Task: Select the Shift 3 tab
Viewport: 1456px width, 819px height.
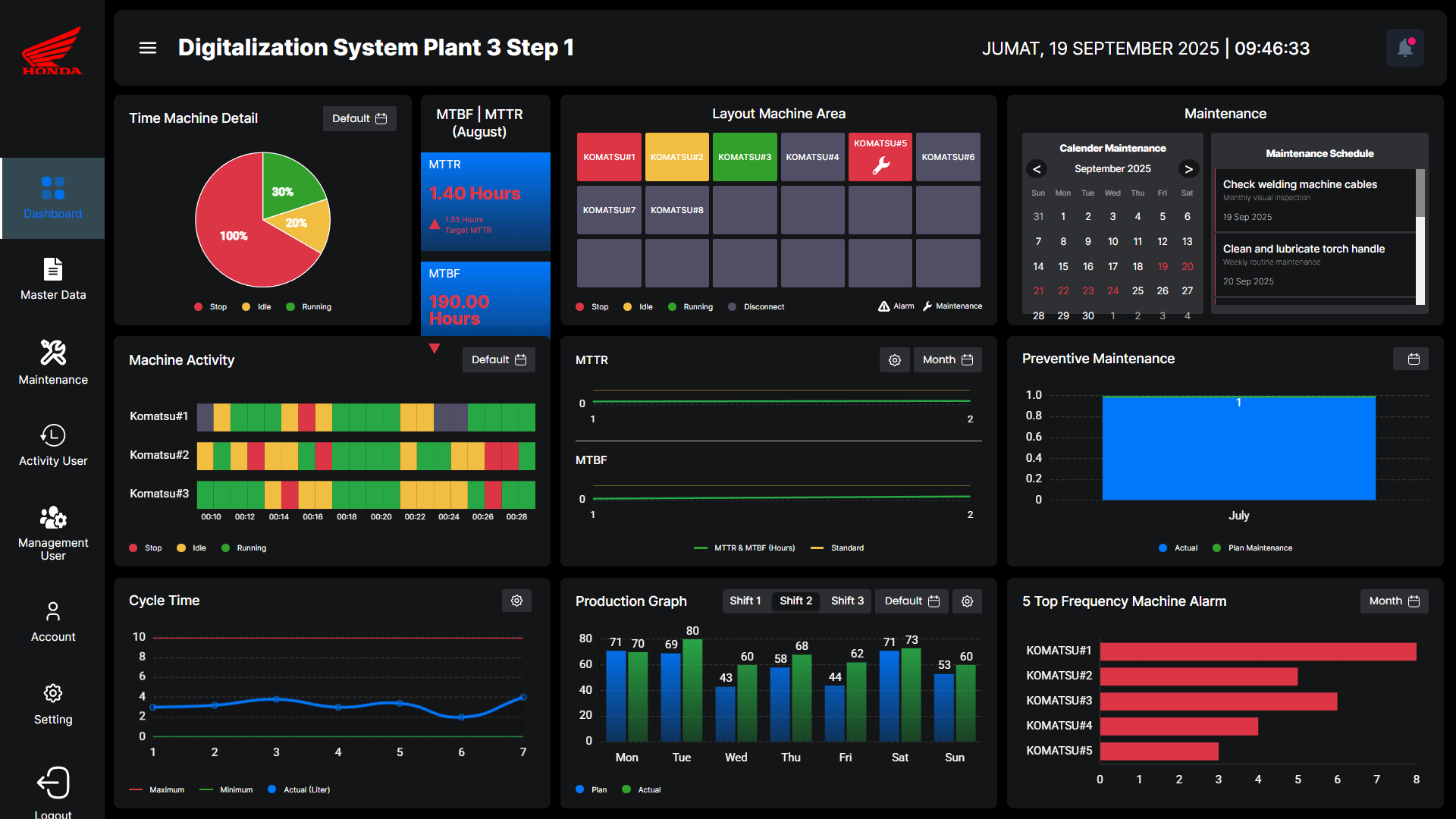Action: point(847,600)
